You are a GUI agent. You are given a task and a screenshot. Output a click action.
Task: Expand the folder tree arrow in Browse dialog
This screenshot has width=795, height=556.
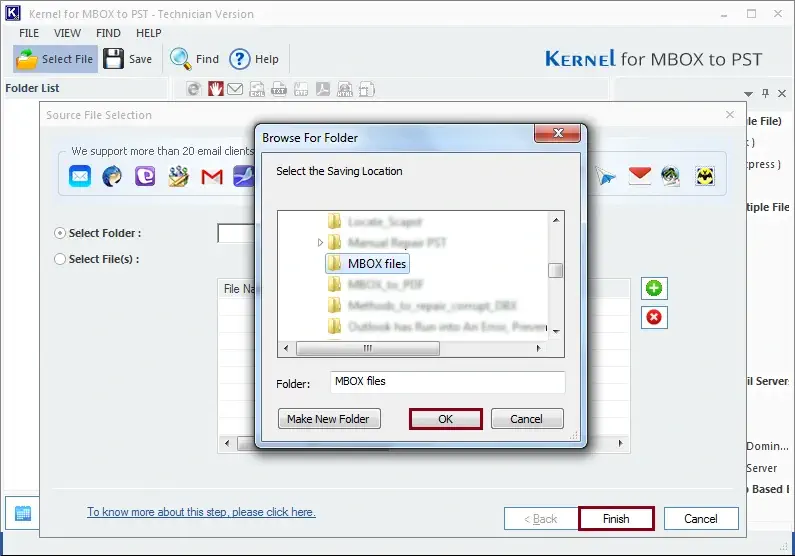[x=320, y=243]
